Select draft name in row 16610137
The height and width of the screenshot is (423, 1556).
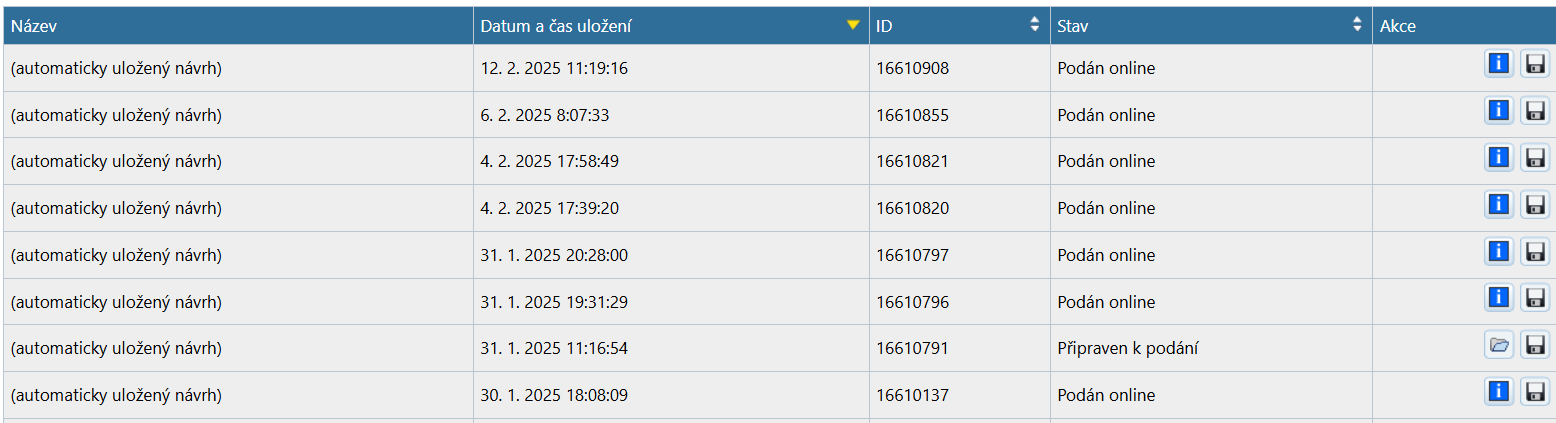coord(116,395)
